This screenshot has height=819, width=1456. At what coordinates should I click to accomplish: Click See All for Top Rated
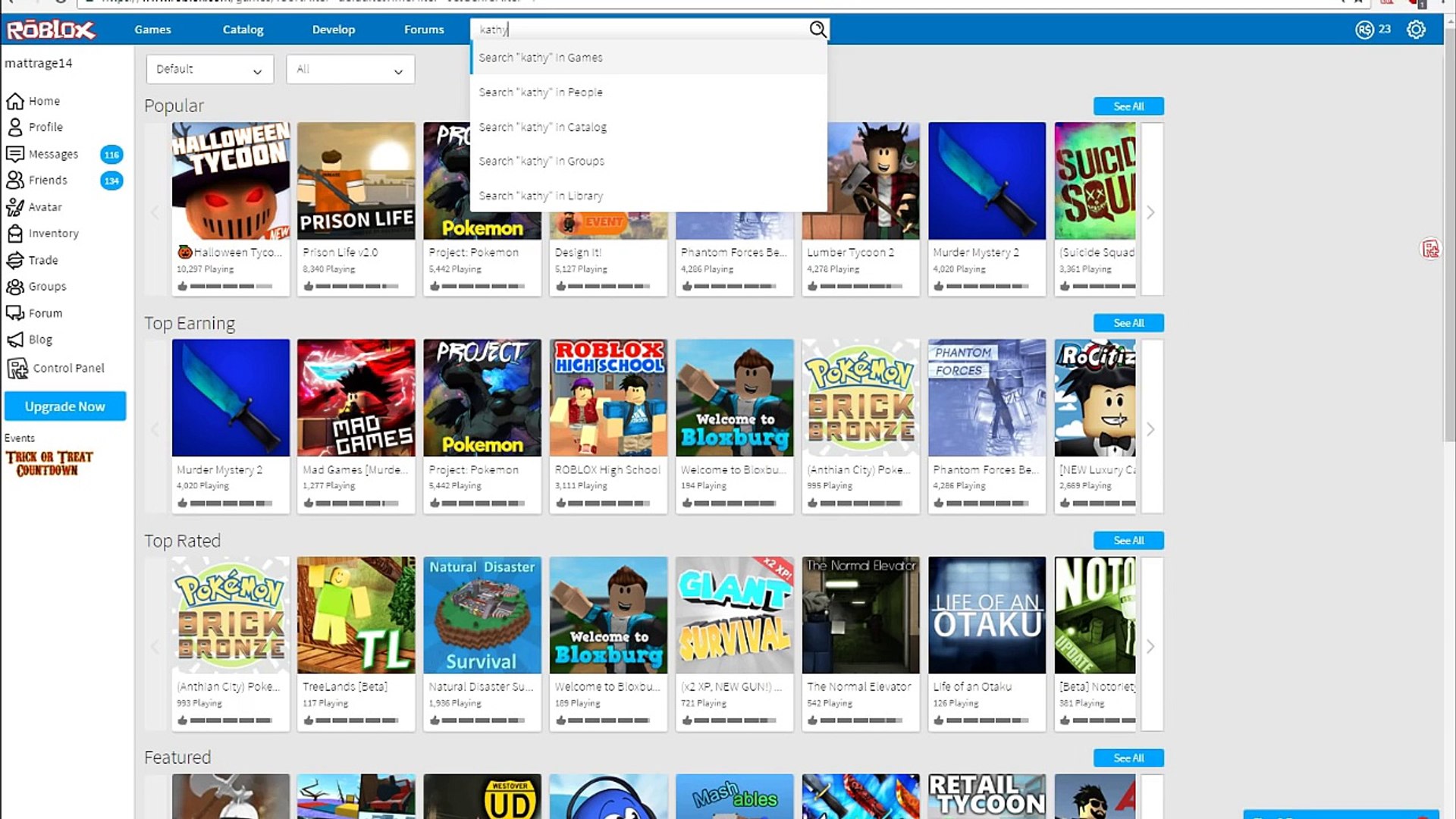[1128, 540]
